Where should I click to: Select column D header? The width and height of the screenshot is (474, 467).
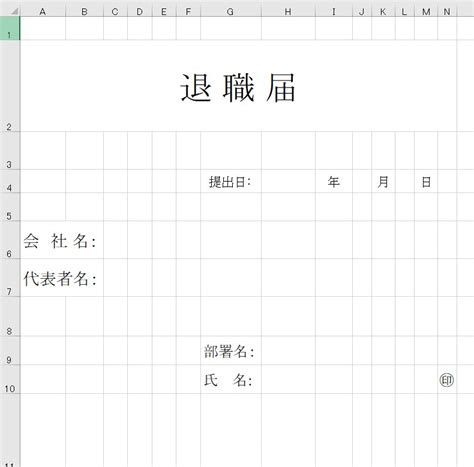point(140,12)
